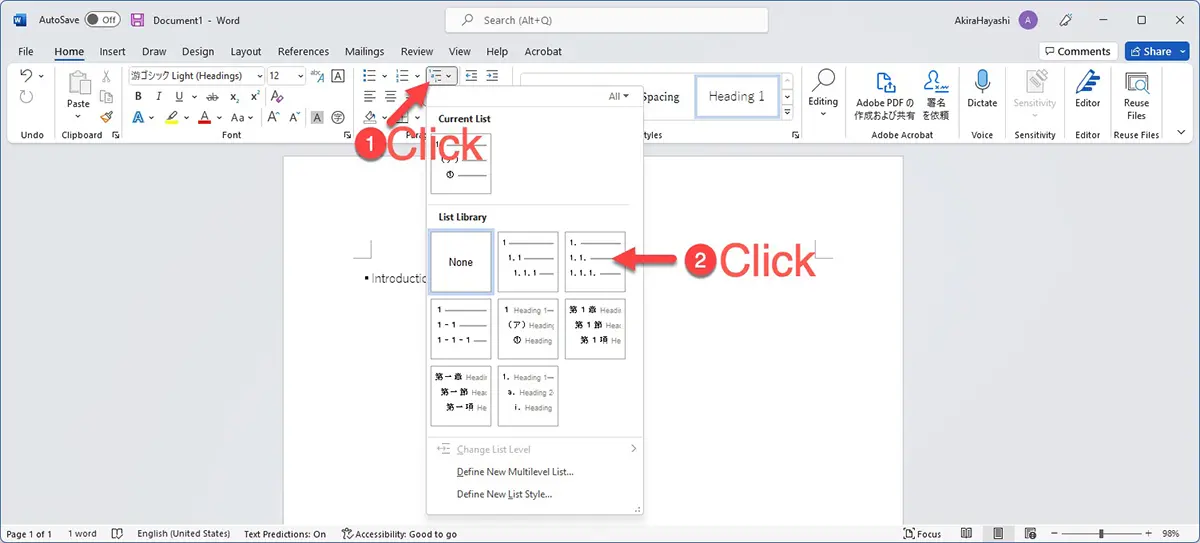Click the Multilevel List button
This screenshot has width=1200, height=543.
pos(441,76)
